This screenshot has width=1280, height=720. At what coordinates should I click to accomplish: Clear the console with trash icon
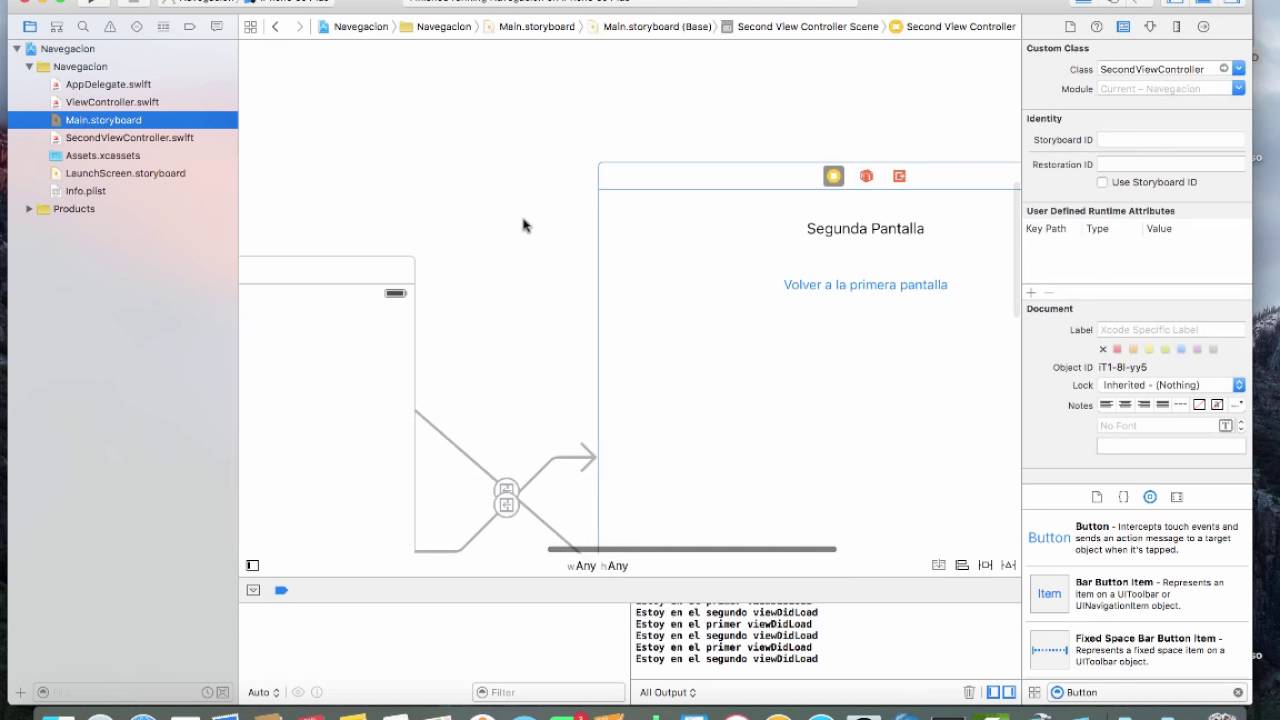tap(969, 692)
